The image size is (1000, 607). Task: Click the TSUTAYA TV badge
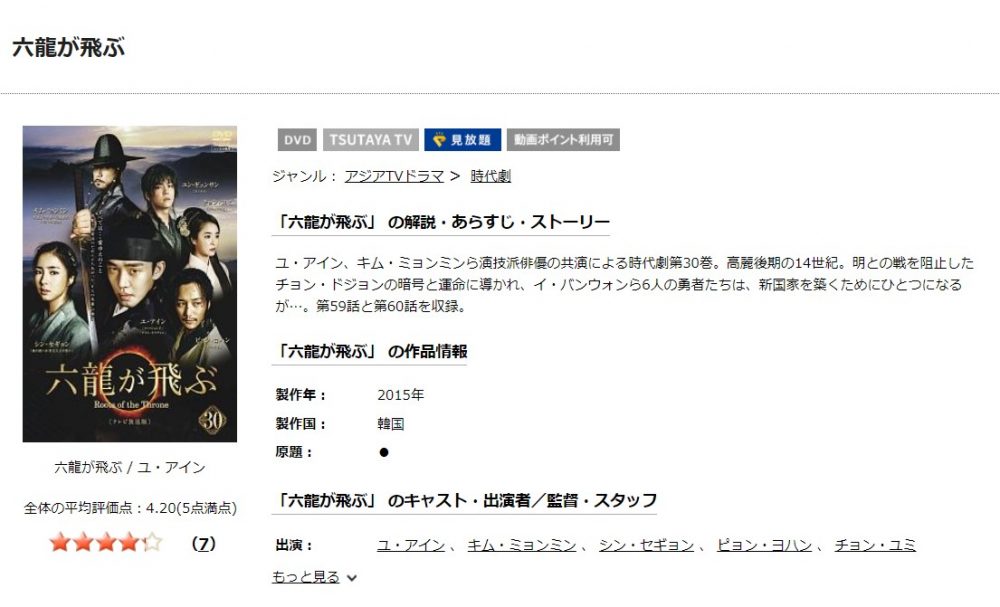371,140
